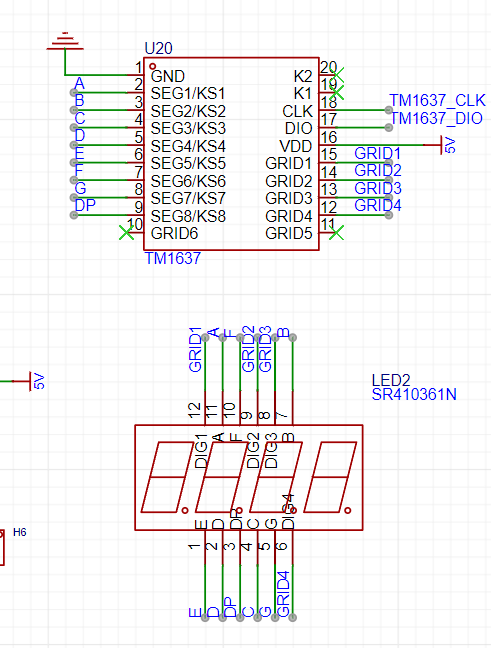Select the H6 component label

[19, 532]
